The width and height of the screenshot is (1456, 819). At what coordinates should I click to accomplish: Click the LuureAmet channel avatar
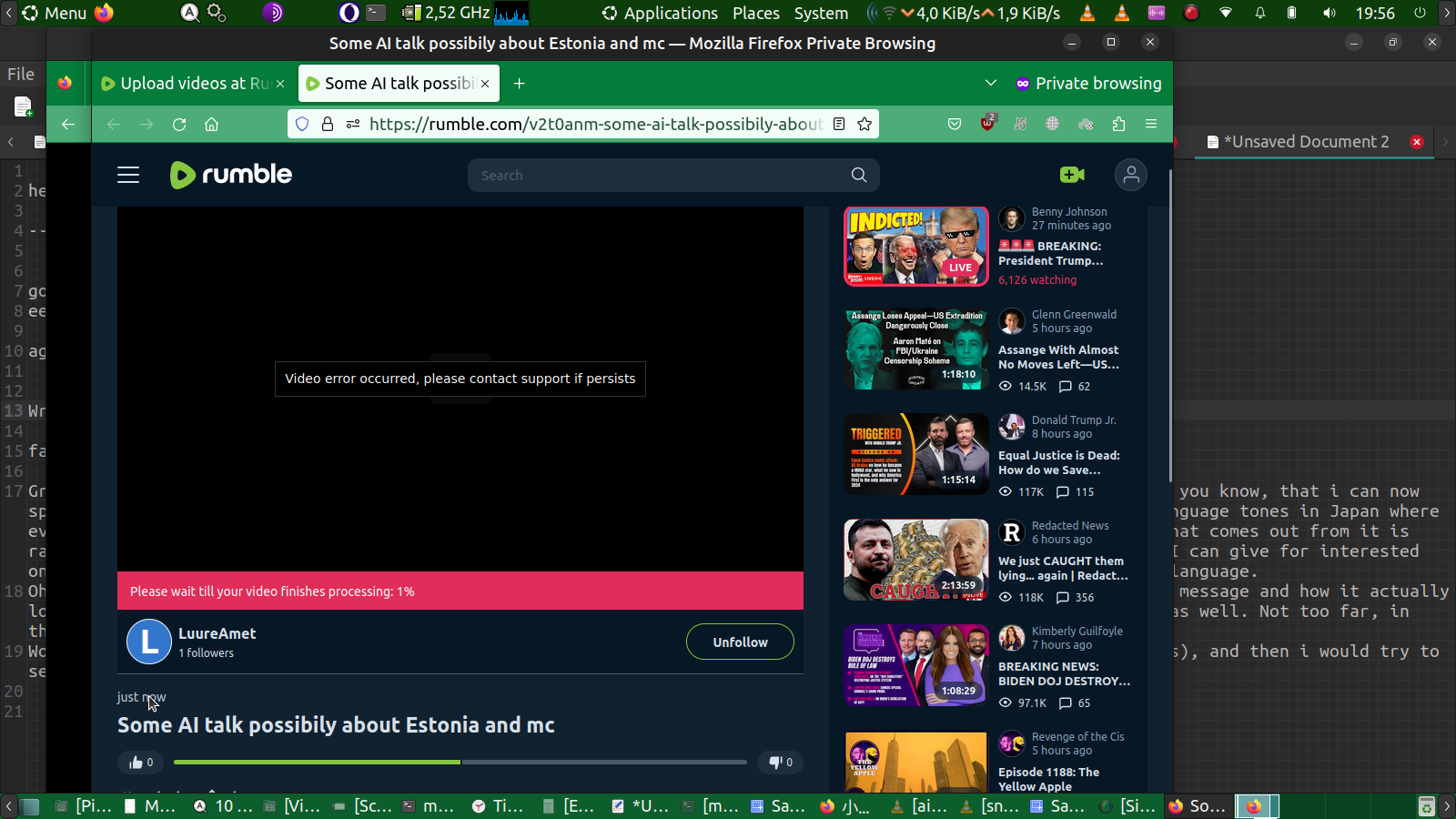pos(149,642)
